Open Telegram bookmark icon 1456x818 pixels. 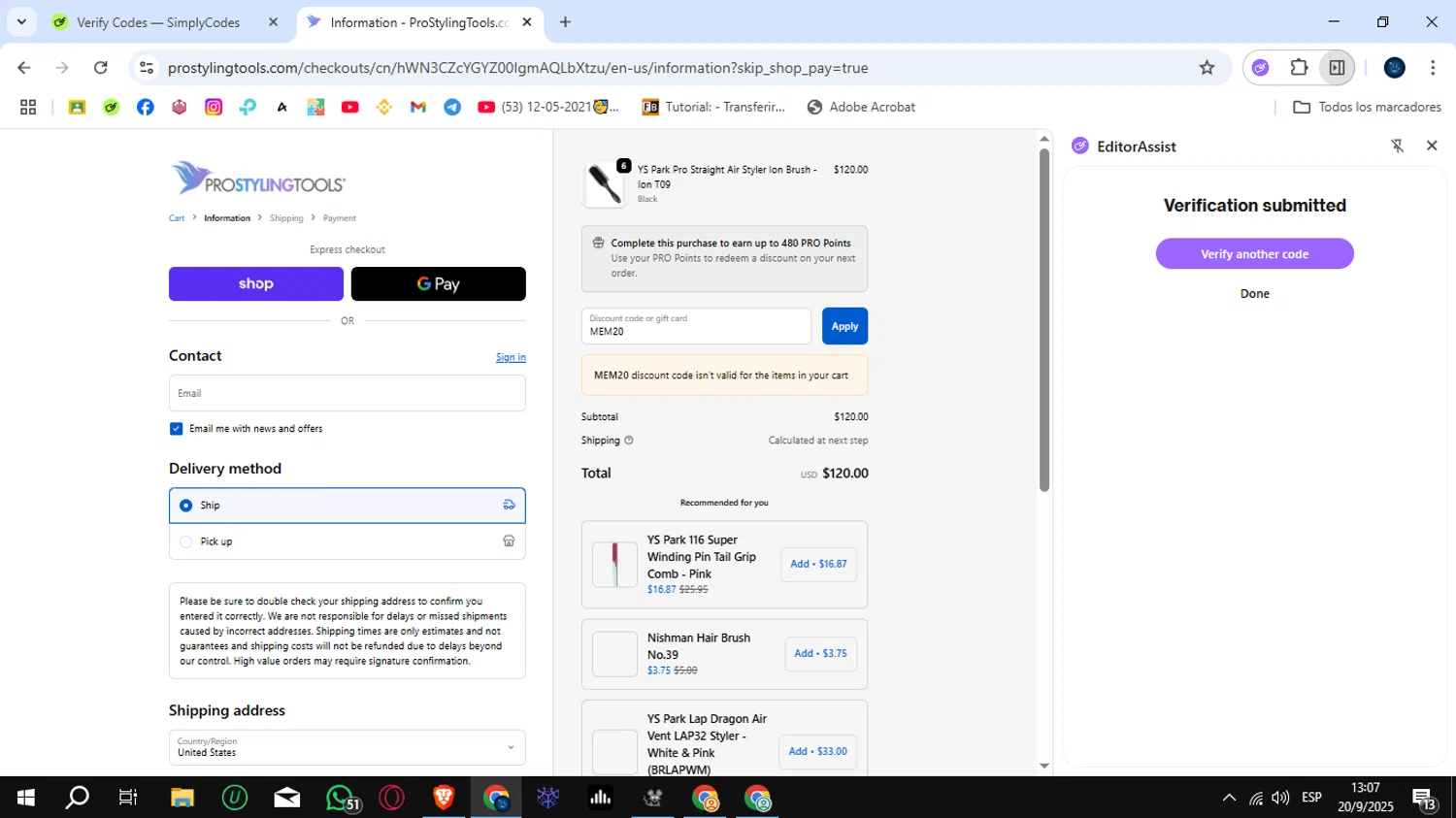tap(452, 107)
